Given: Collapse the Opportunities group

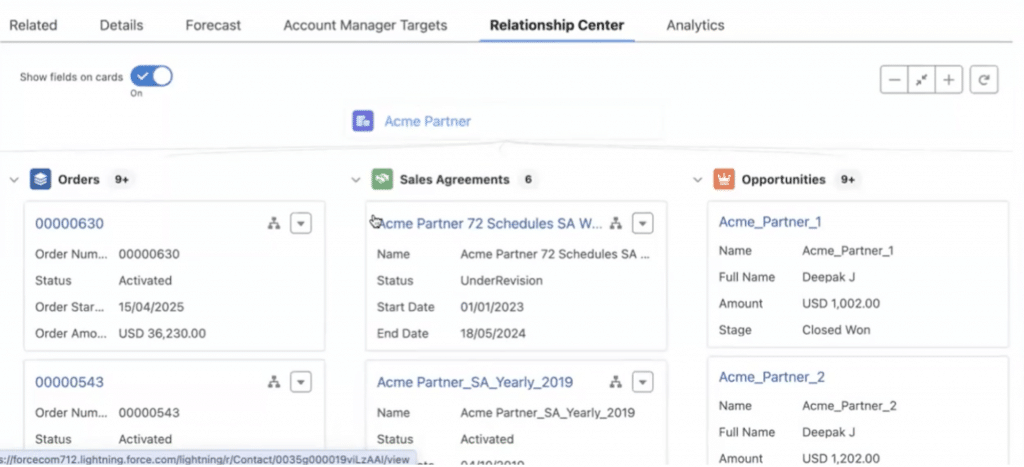Looking at the screenshot, I should tap(697, 180).
